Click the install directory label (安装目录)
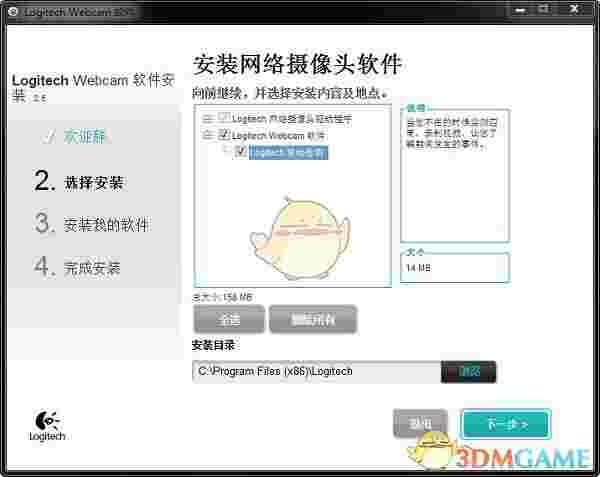The image size is (600, 477). pyautogui.click(x=213, y=345)
